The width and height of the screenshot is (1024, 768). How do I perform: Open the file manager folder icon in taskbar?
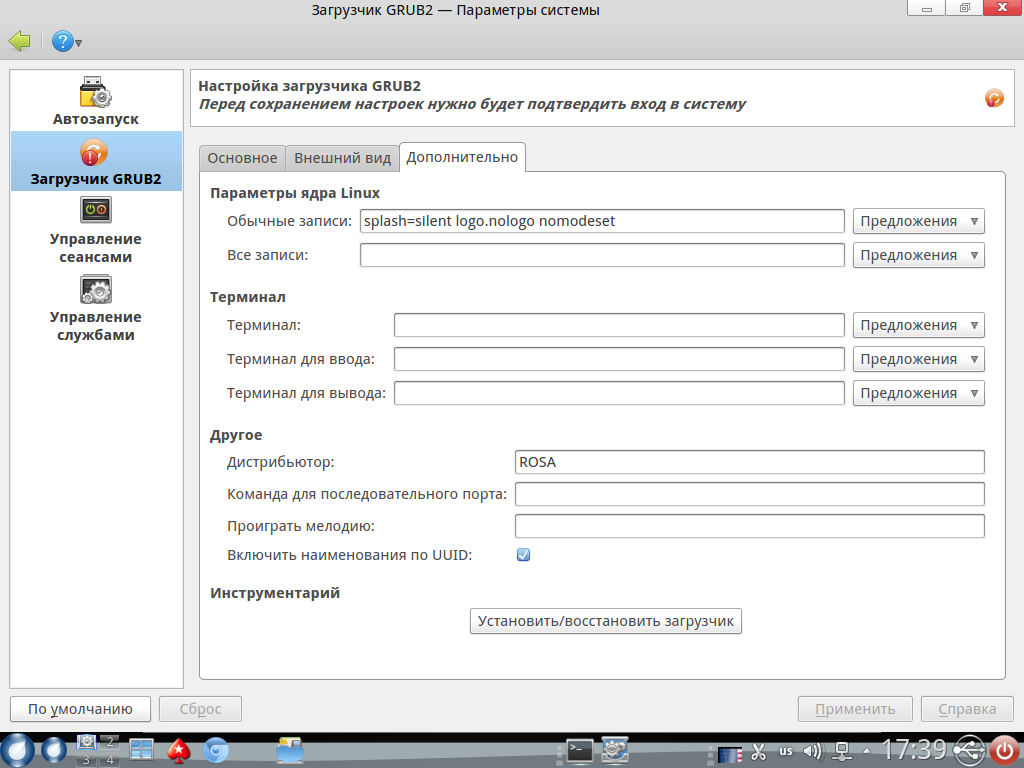pyautogui.click(x=289, y=751)
